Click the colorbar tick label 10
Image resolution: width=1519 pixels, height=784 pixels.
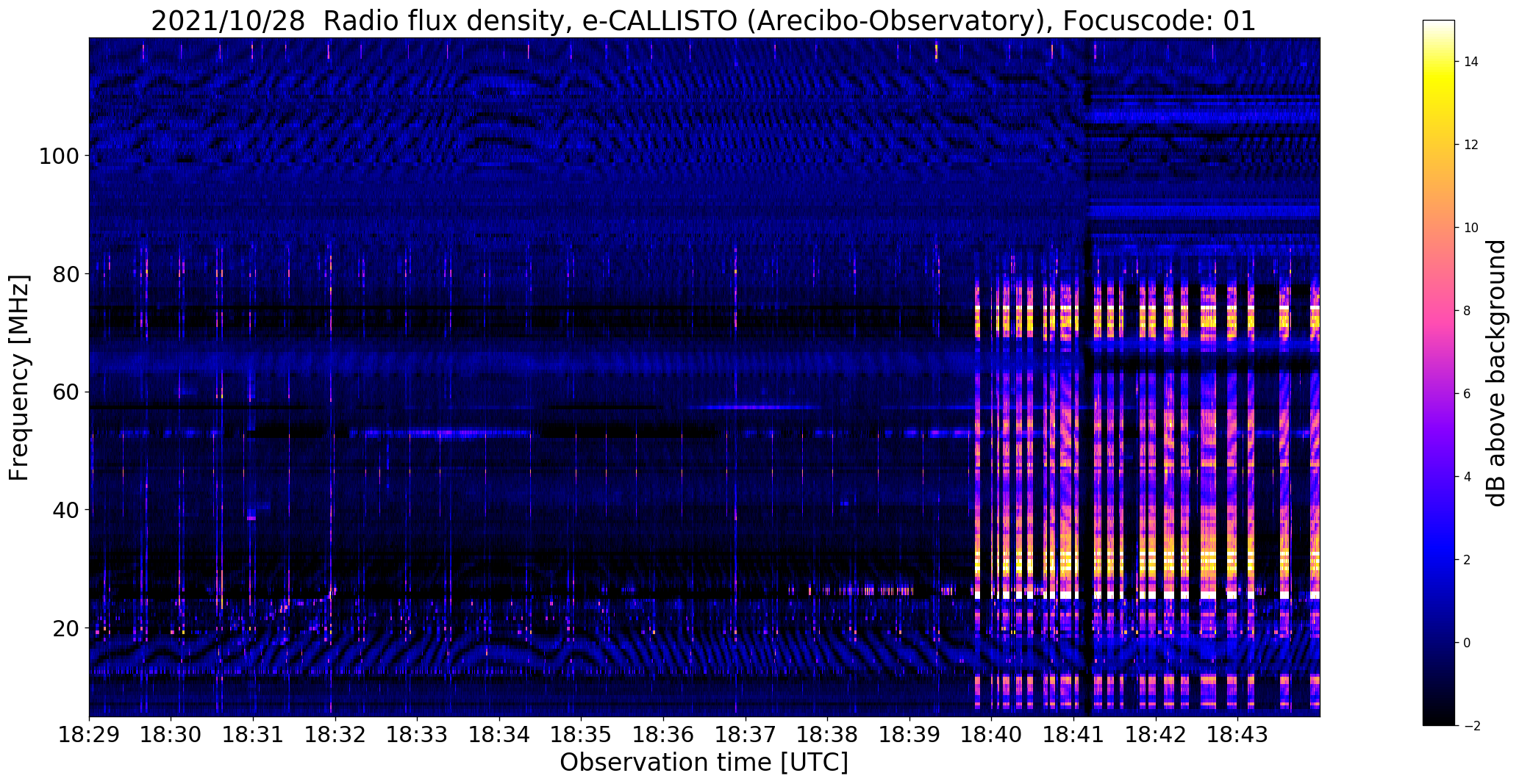point(1471,228)
